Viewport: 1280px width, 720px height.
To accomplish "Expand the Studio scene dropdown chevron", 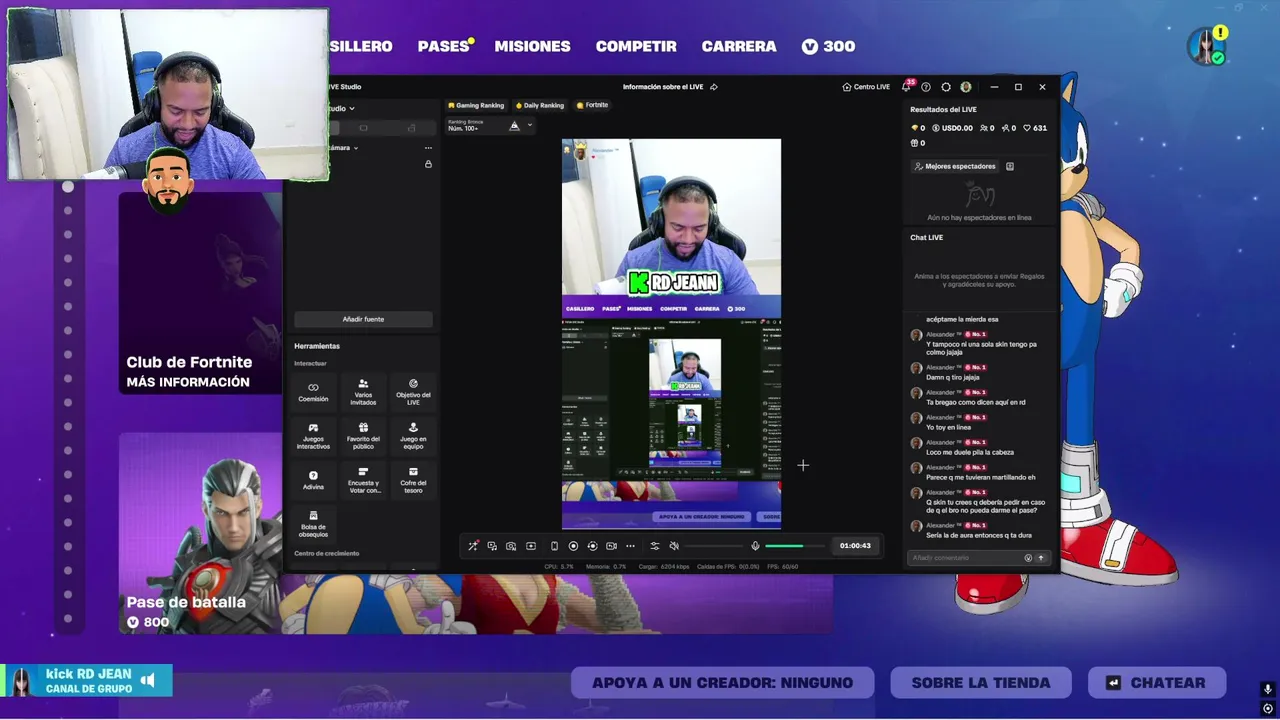I will pos(351,108).
